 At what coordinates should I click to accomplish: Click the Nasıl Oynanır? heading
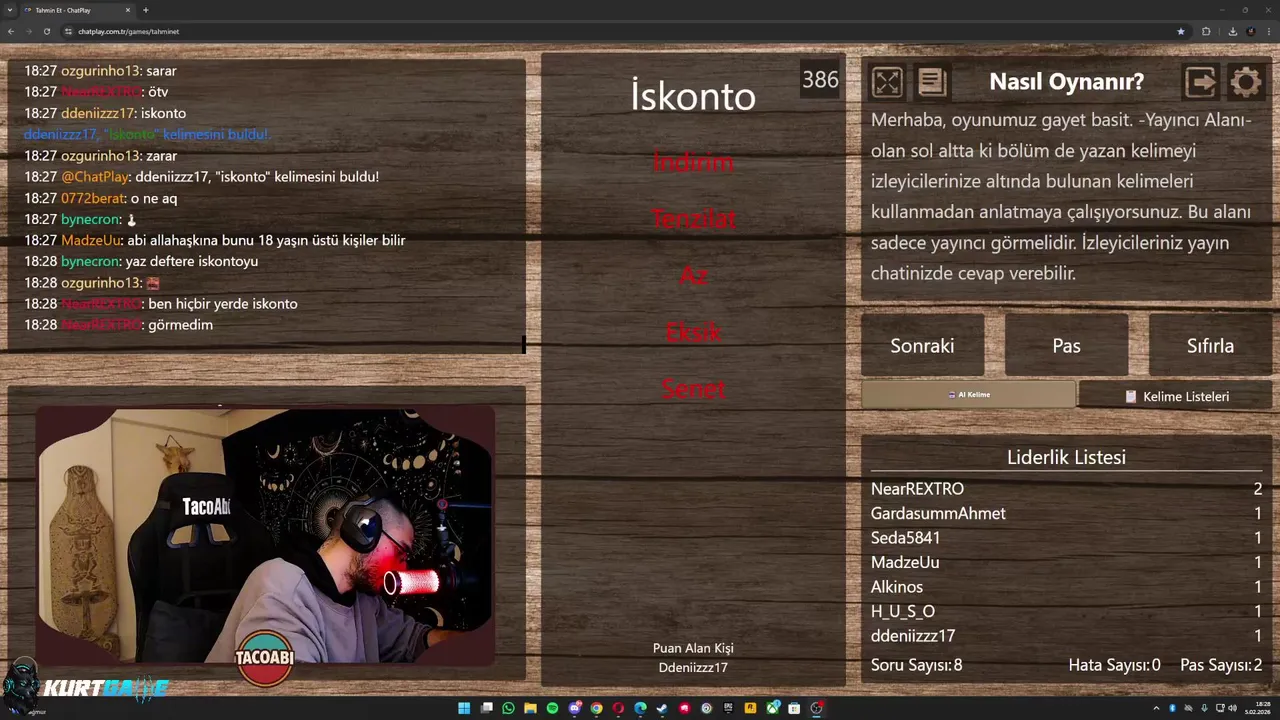click(x=1066, y=82)
